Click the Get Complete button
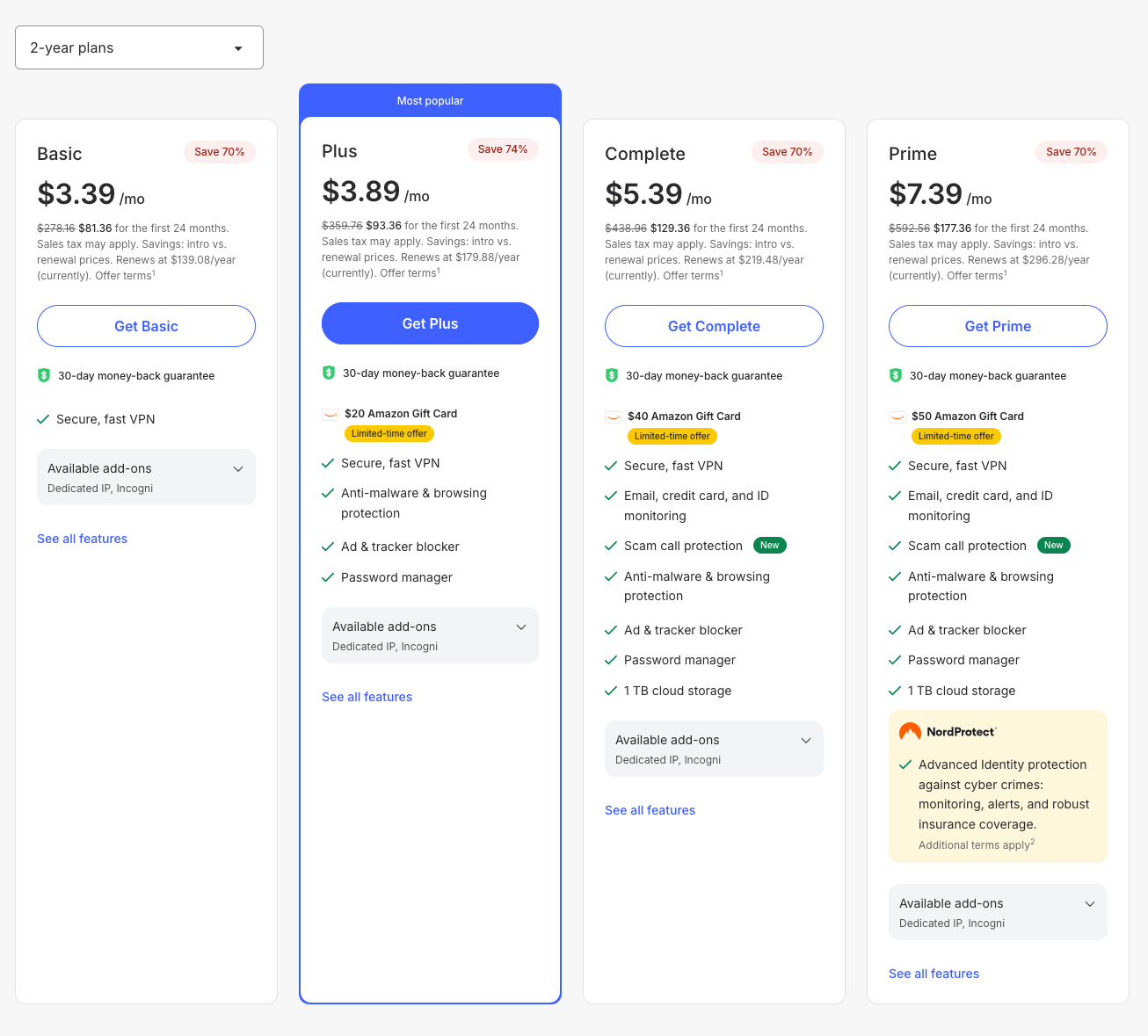The width and height of the screenshot is (1148, 1036). 714,326
